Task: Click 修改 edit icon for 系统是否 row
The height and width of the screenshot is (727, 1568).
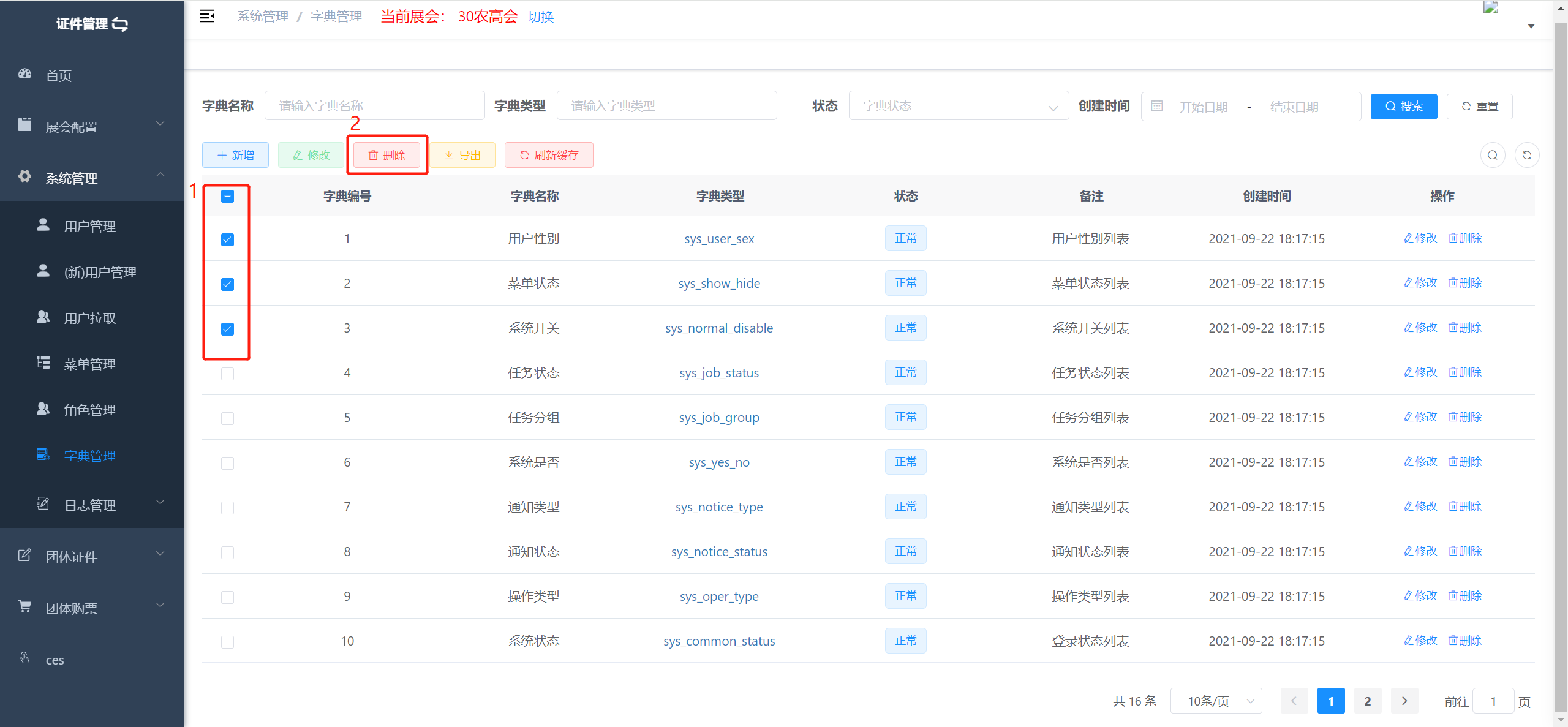Action: click(x=1408, y=462)
